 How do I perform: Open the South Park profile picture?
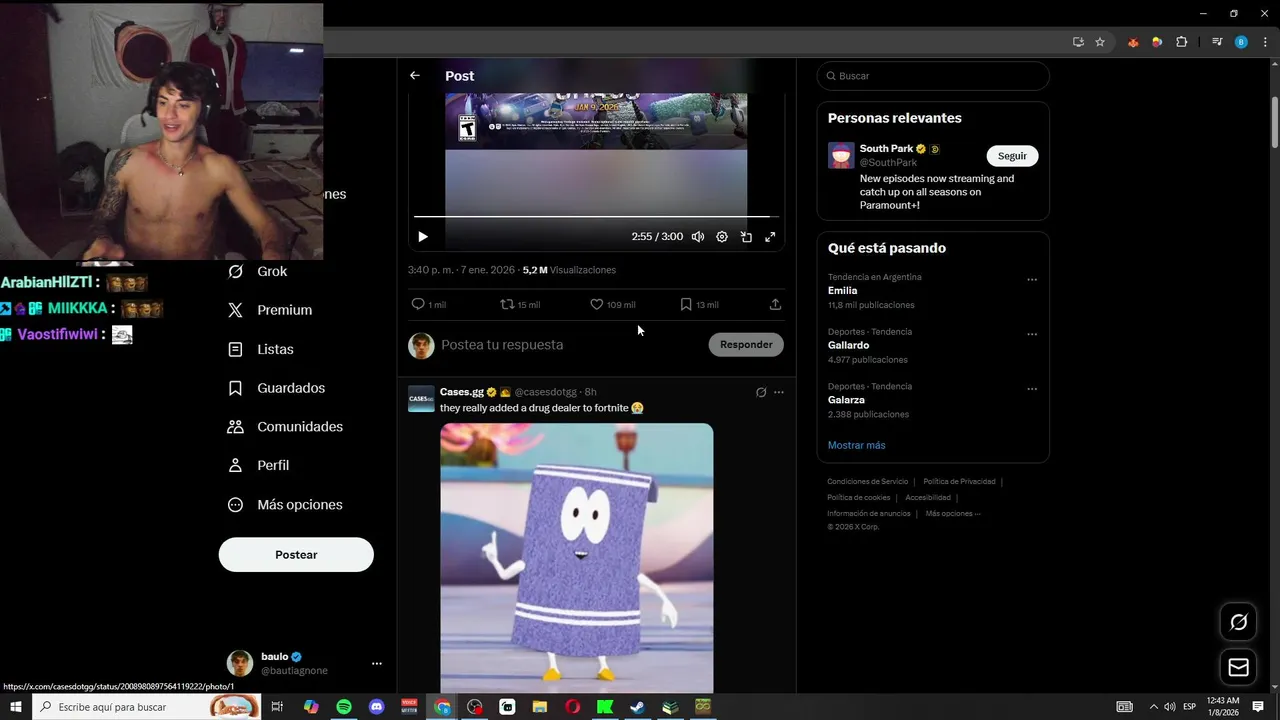click(841, 155)
